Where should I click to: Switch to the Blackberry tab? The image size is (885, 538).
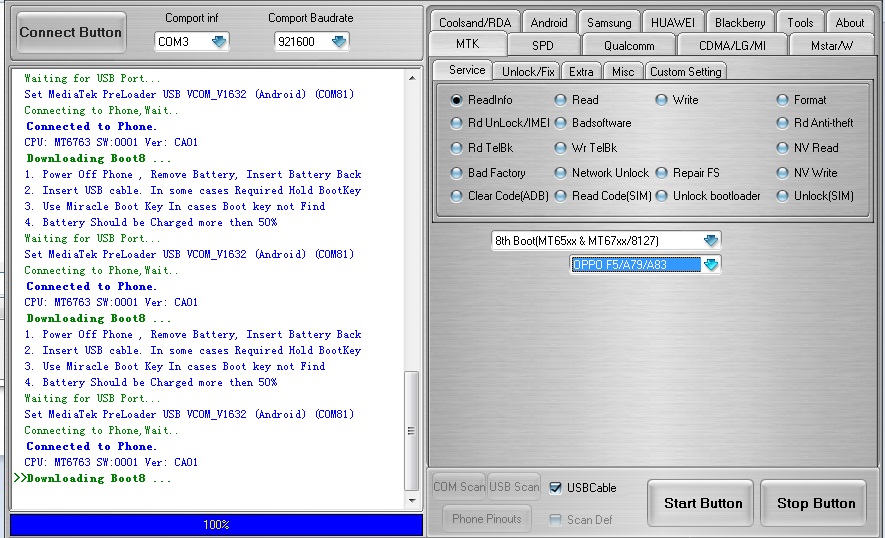[x=740, y=23]
